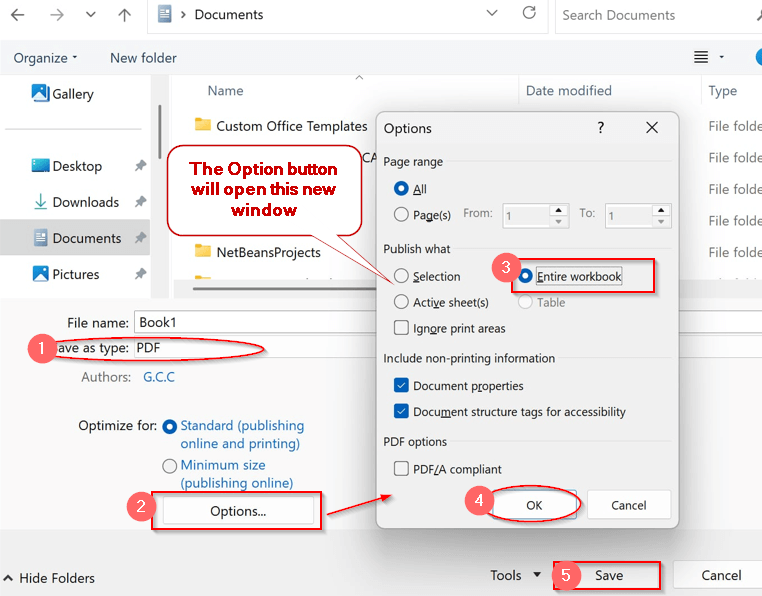Select the Pictures sidebar item
The height and width of the screenshot is (596, 762).
tap(75, 274)
